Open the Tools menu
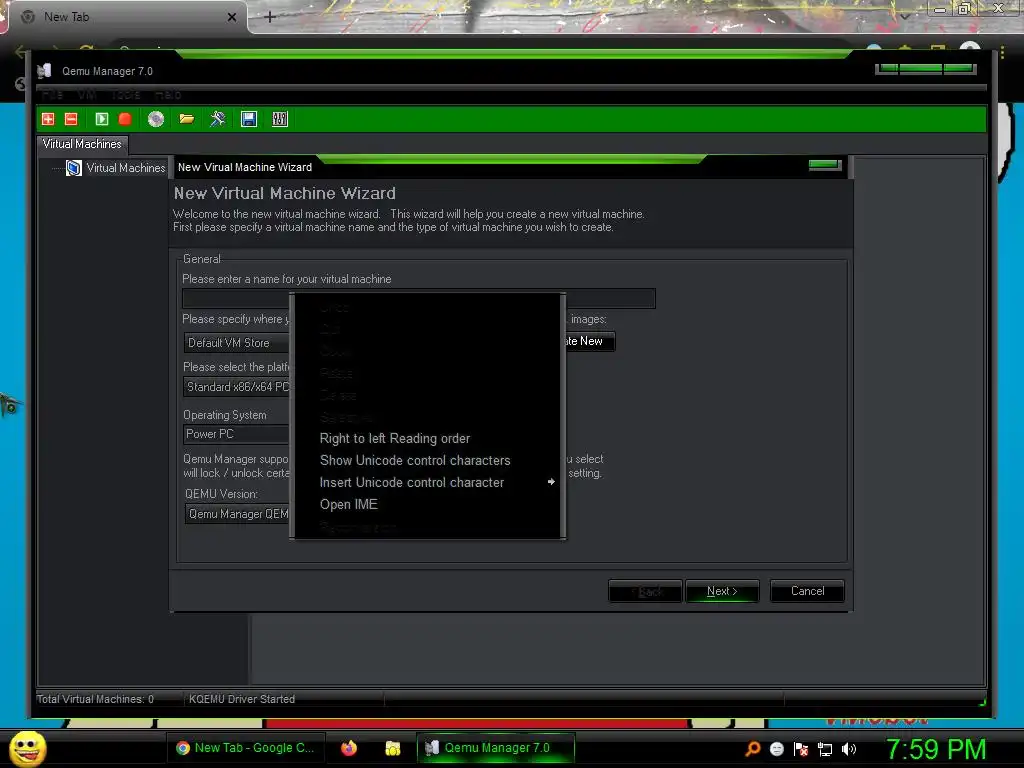The image size is (1024, 768). [x=125, y=95]
